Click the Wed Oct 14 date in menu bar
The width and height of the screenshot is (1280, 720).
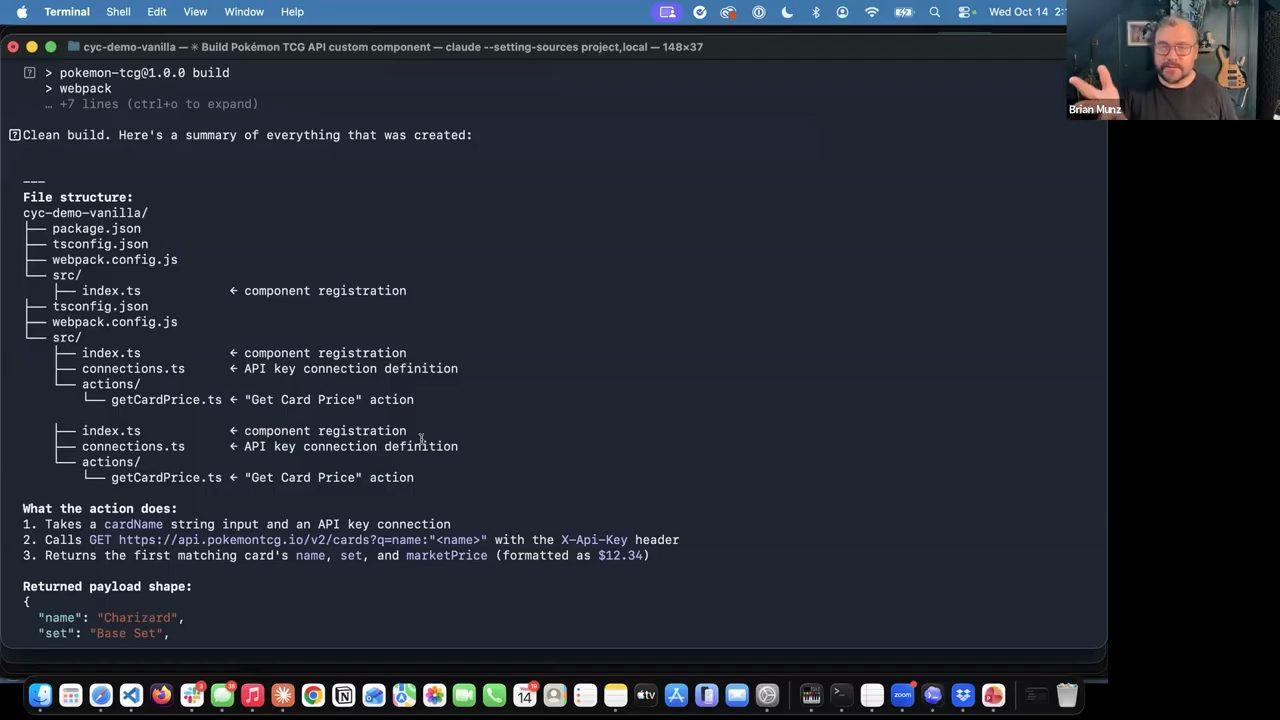pos(1019,12)
